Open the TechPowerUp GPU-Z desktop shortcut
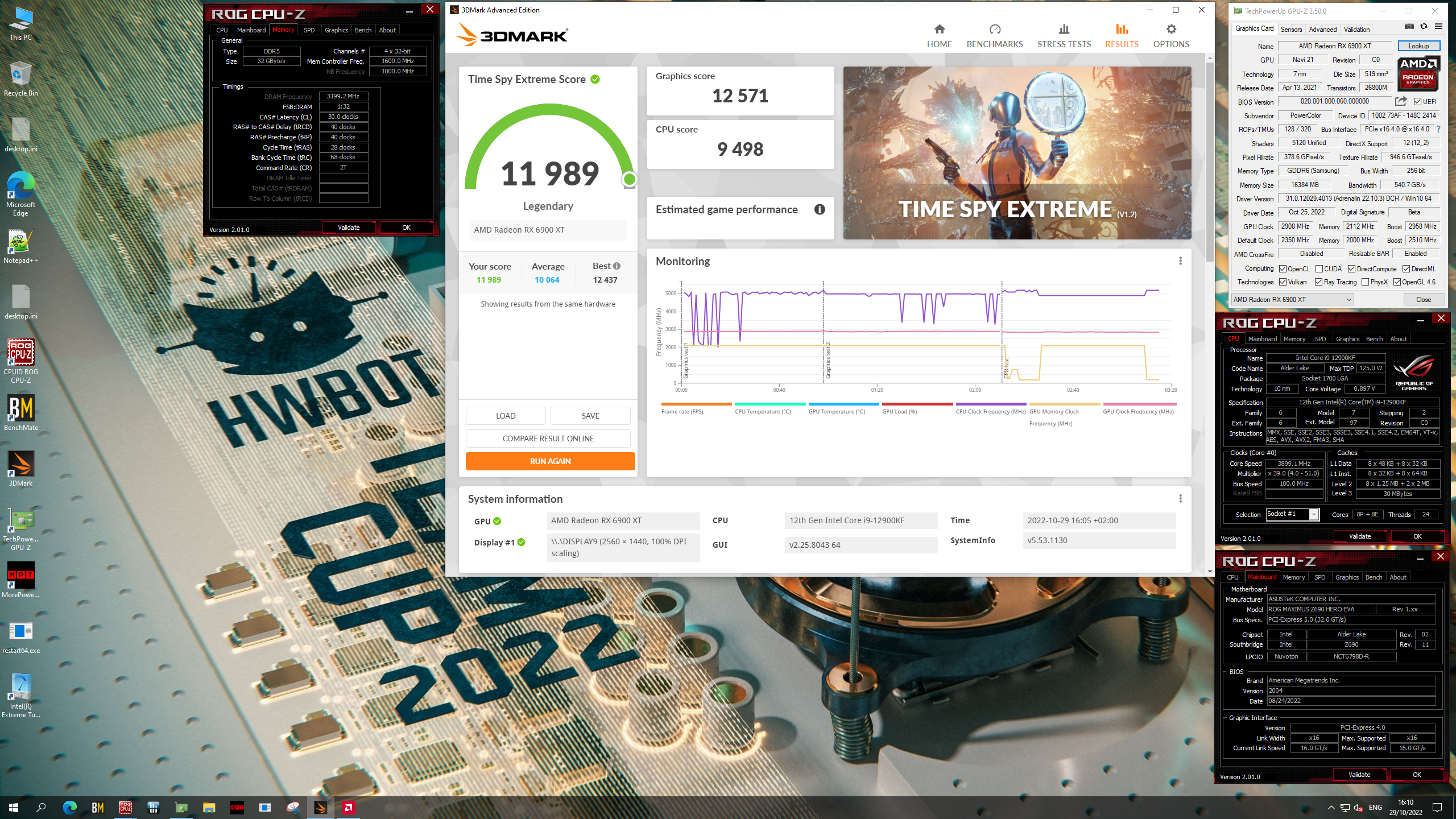The image size is (1456, 819). pos(21,528)
